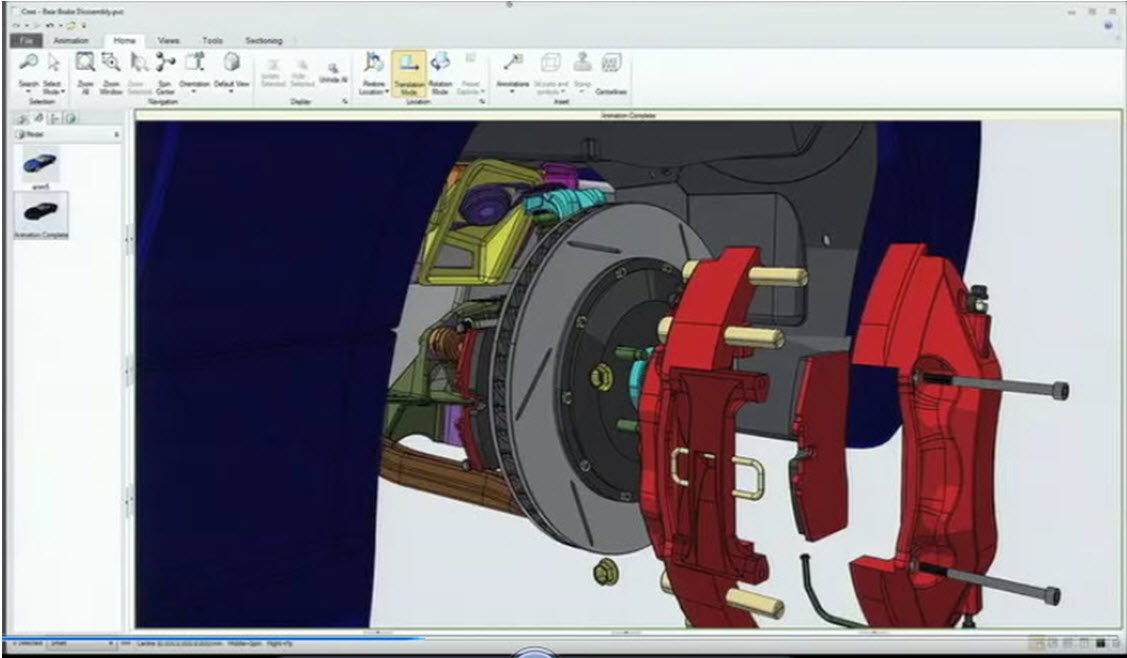Click the Default View cube icon

point(231,63)
